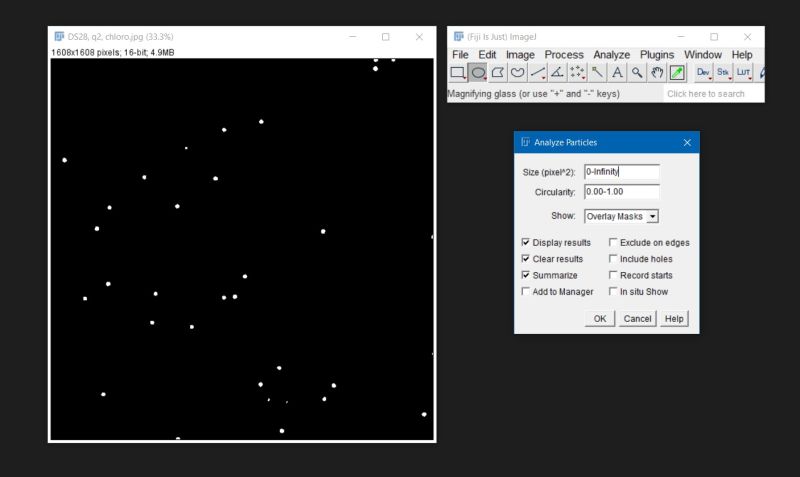Screen dimensions: 800x477
Task: Select the Oval selection tool
Action: (478, 73)
